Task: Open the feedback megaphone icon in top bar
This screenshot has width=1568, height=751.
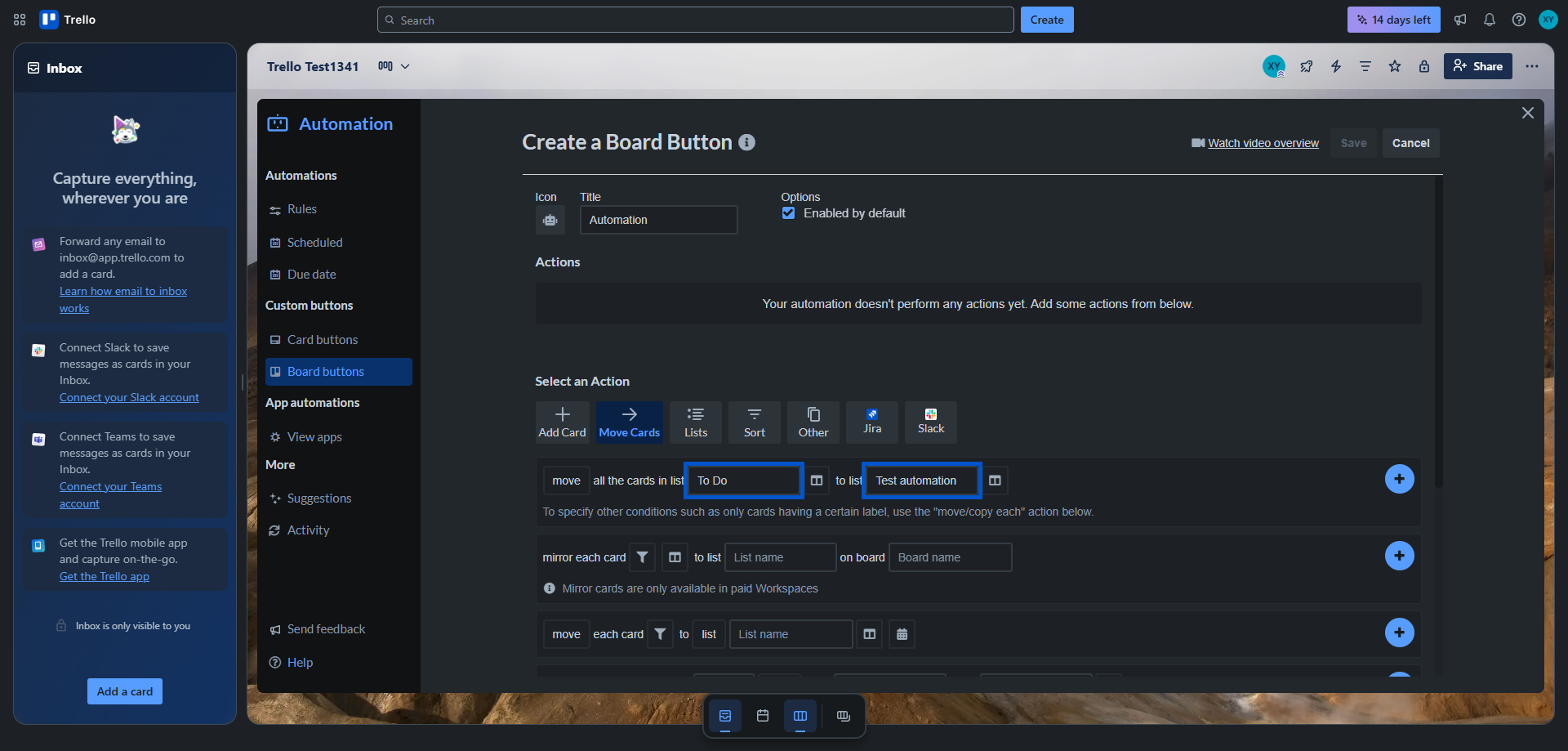Action: point(1460,20)
